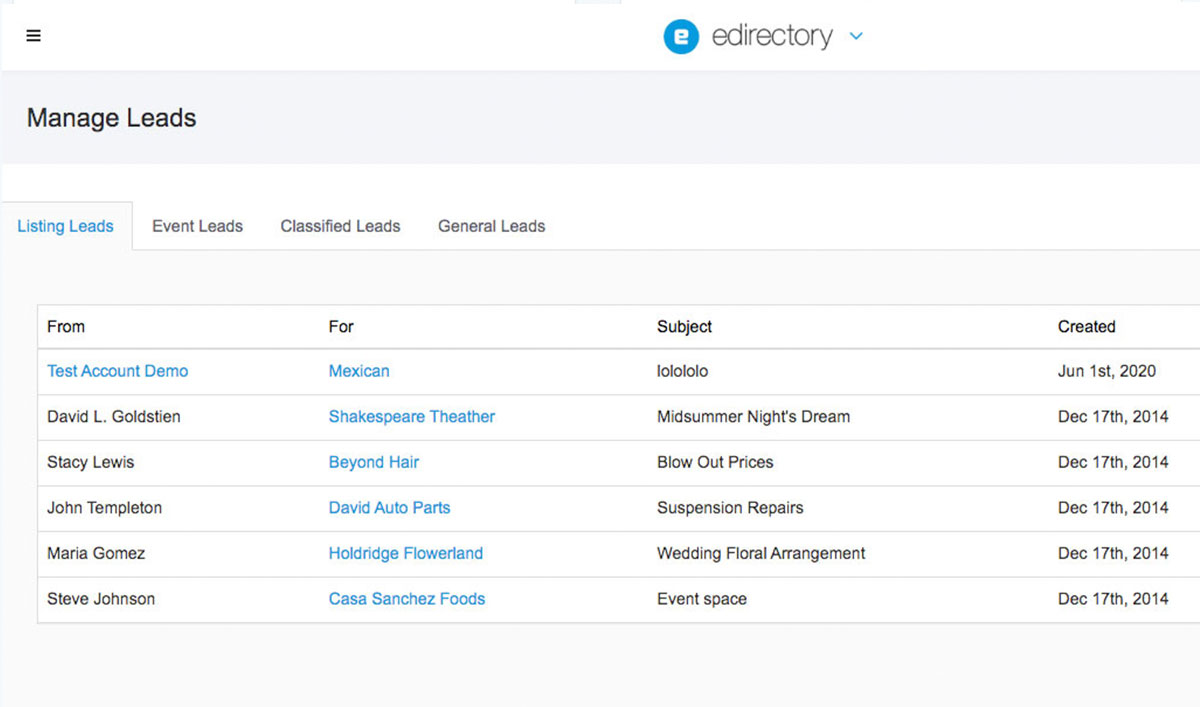Click the Beyond Hair listing link
The width and height of the screenshot is (1200, 707).
pos(373,462)
